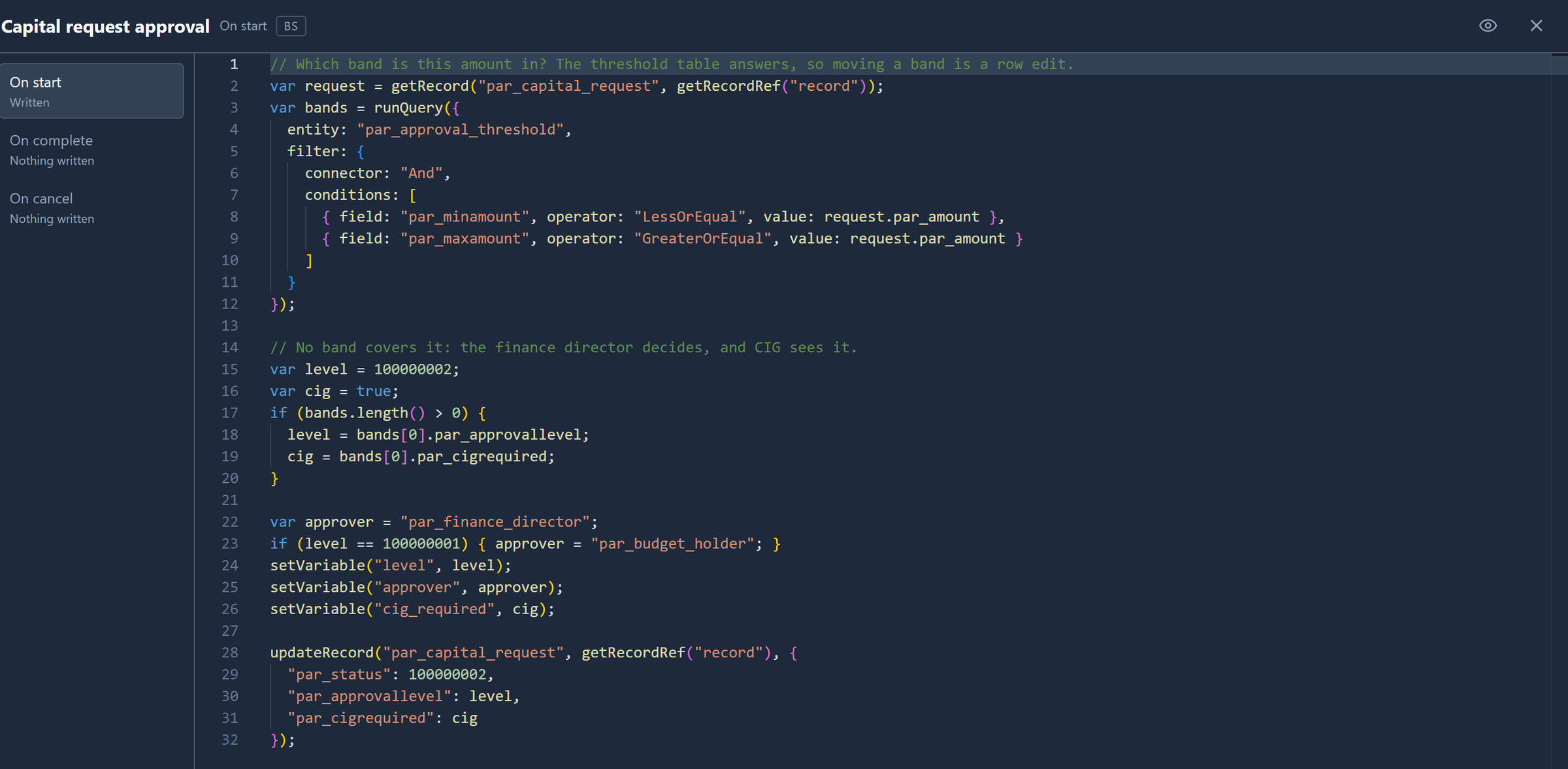Open the On complete script tab
1568x769 pixels.
click(91, 150)
